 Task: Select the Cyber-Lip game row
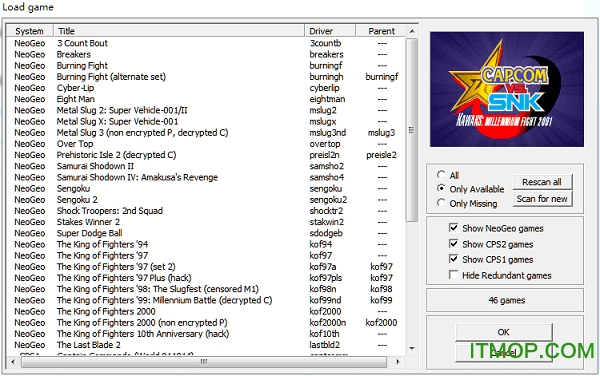[206, 88]
